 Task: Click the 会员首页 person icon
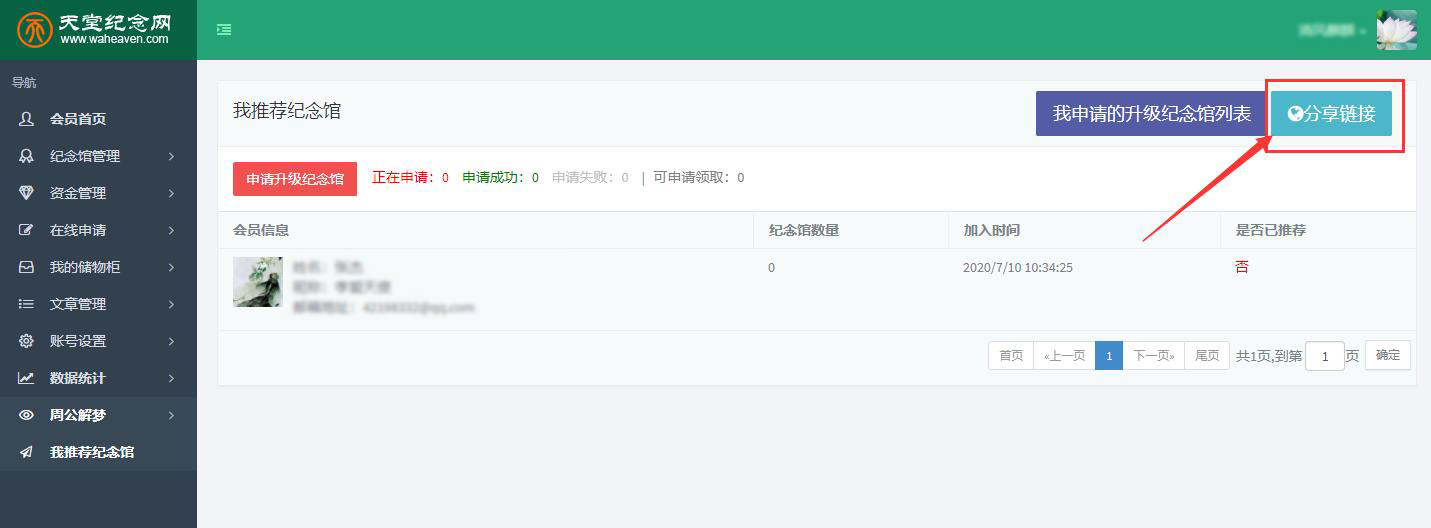pyautogui.click(x=27, y=119)
